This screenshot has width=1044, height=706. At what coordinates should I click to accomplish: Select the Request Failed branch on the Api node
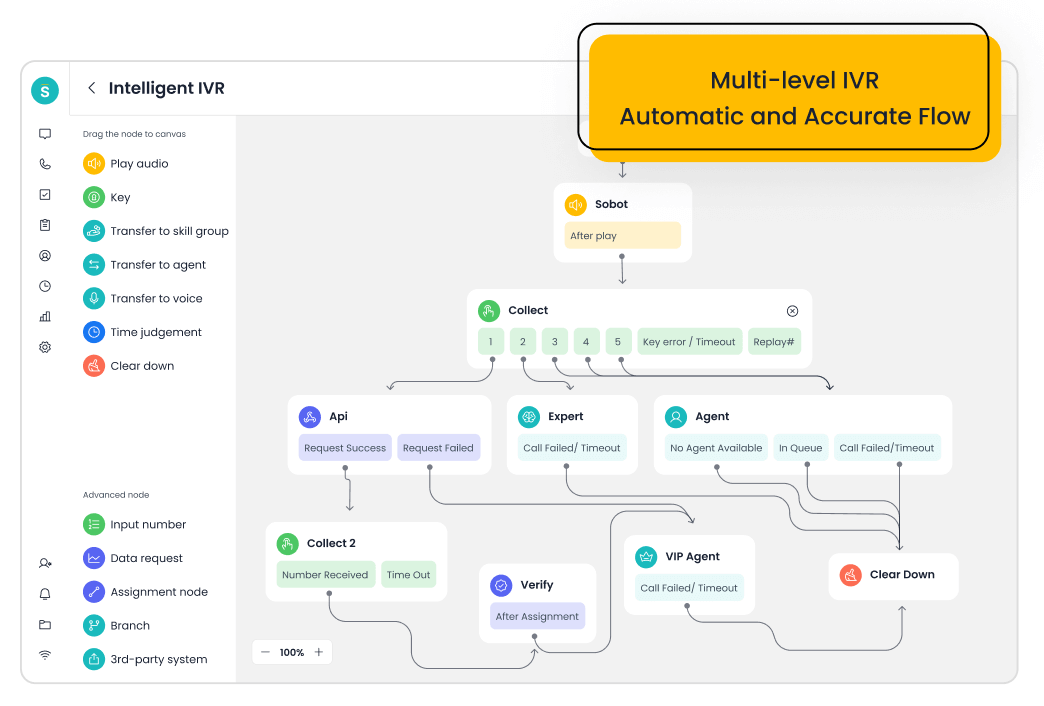tap(438, 447)
